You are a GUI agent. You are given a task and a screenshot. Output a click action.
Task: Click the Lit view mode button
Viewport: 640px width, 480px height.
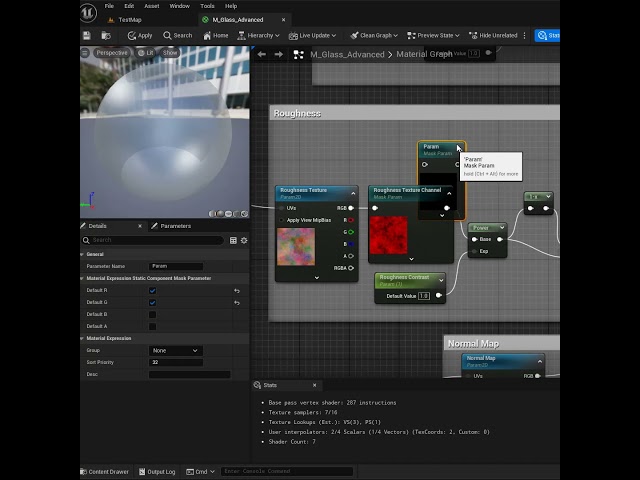tap(146, 53)
